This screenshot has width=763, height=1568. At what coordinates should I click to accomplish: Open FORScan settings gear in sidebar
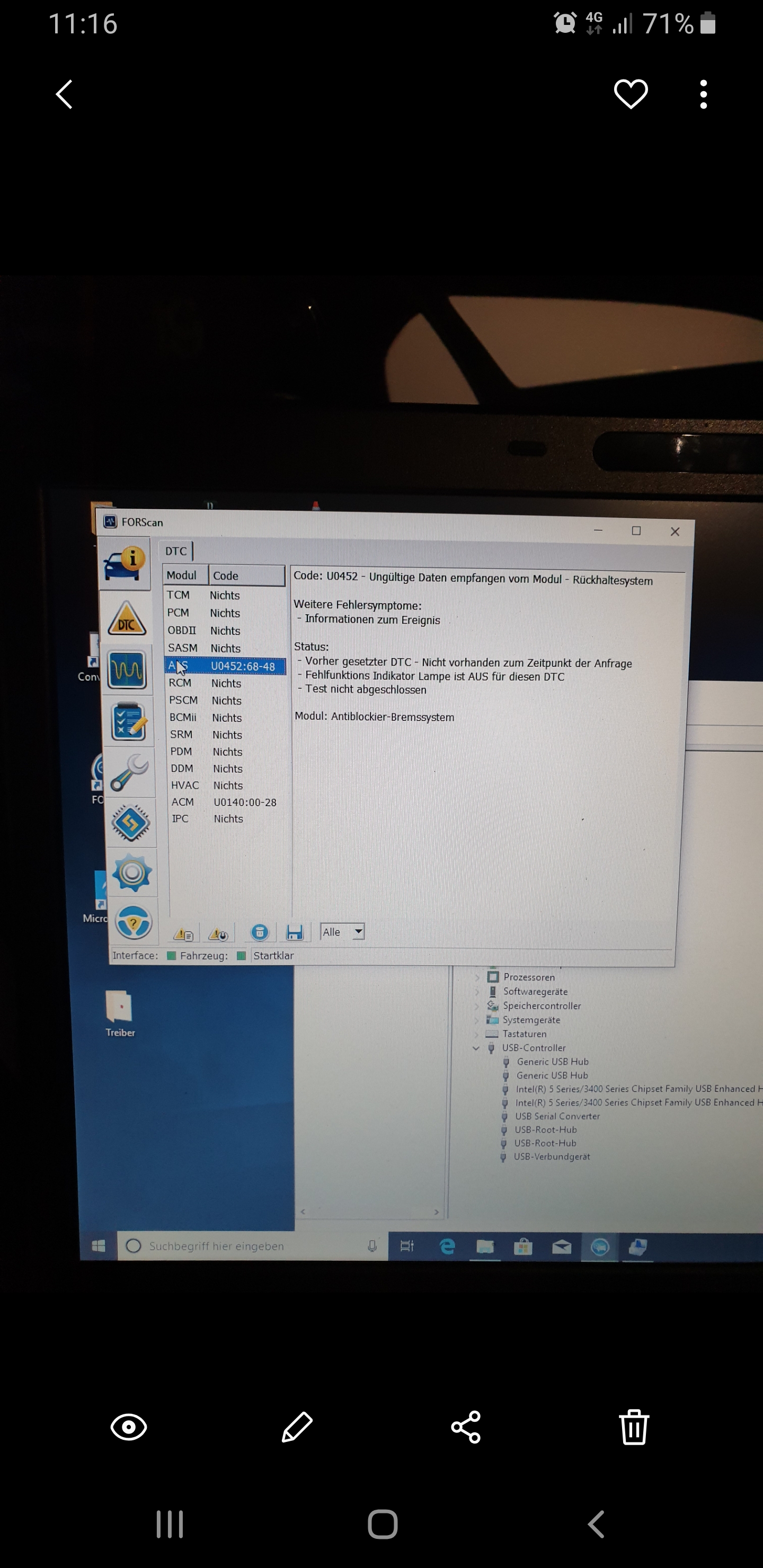coord(132,874)
